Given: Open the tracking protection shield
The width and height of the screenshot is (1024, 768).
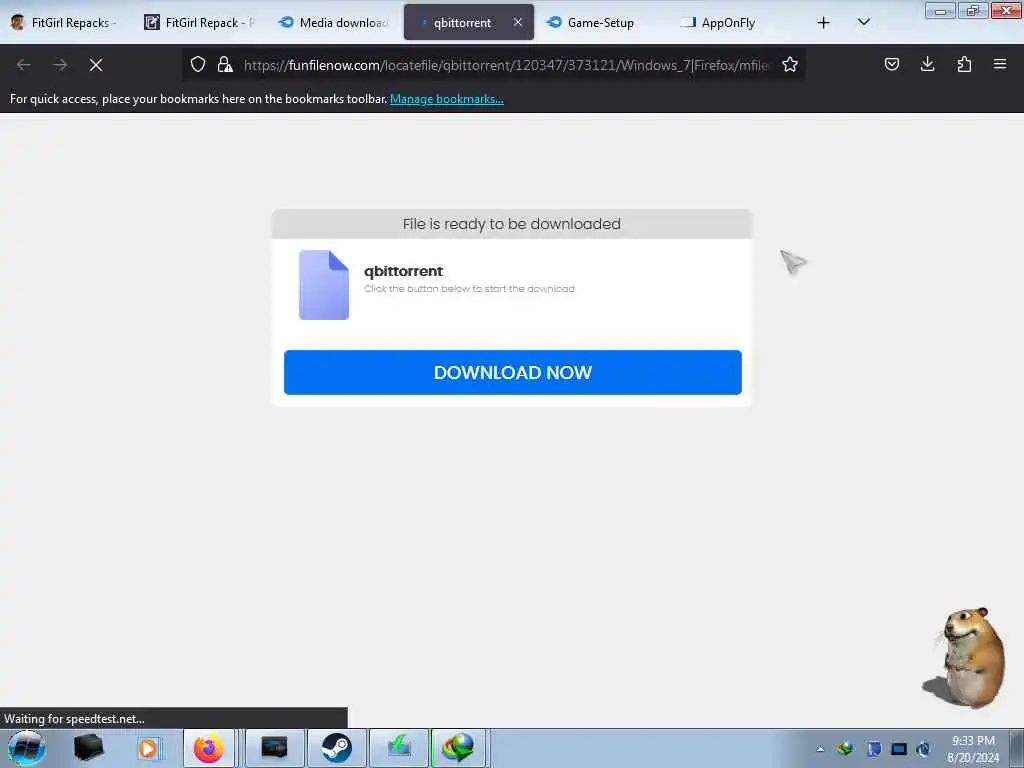Looking at the screenshot, I should (x=198, y=64).
